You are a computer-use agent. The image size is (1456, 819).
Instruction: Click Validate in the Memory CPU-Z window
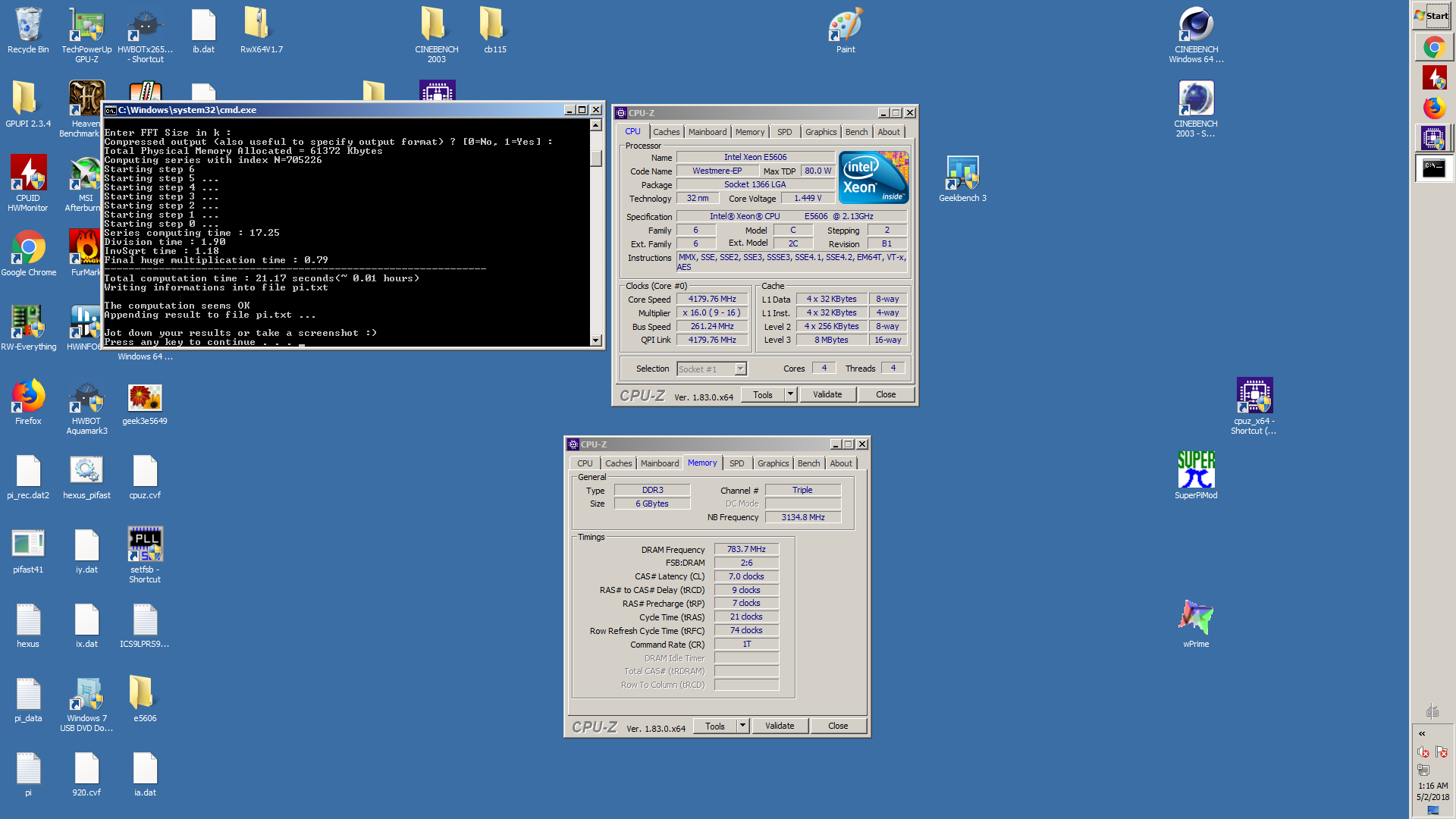coord(780,726)
